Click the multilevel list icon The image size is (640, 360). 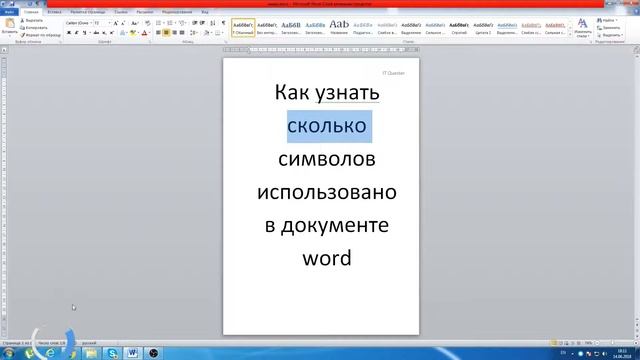[182, 23]
